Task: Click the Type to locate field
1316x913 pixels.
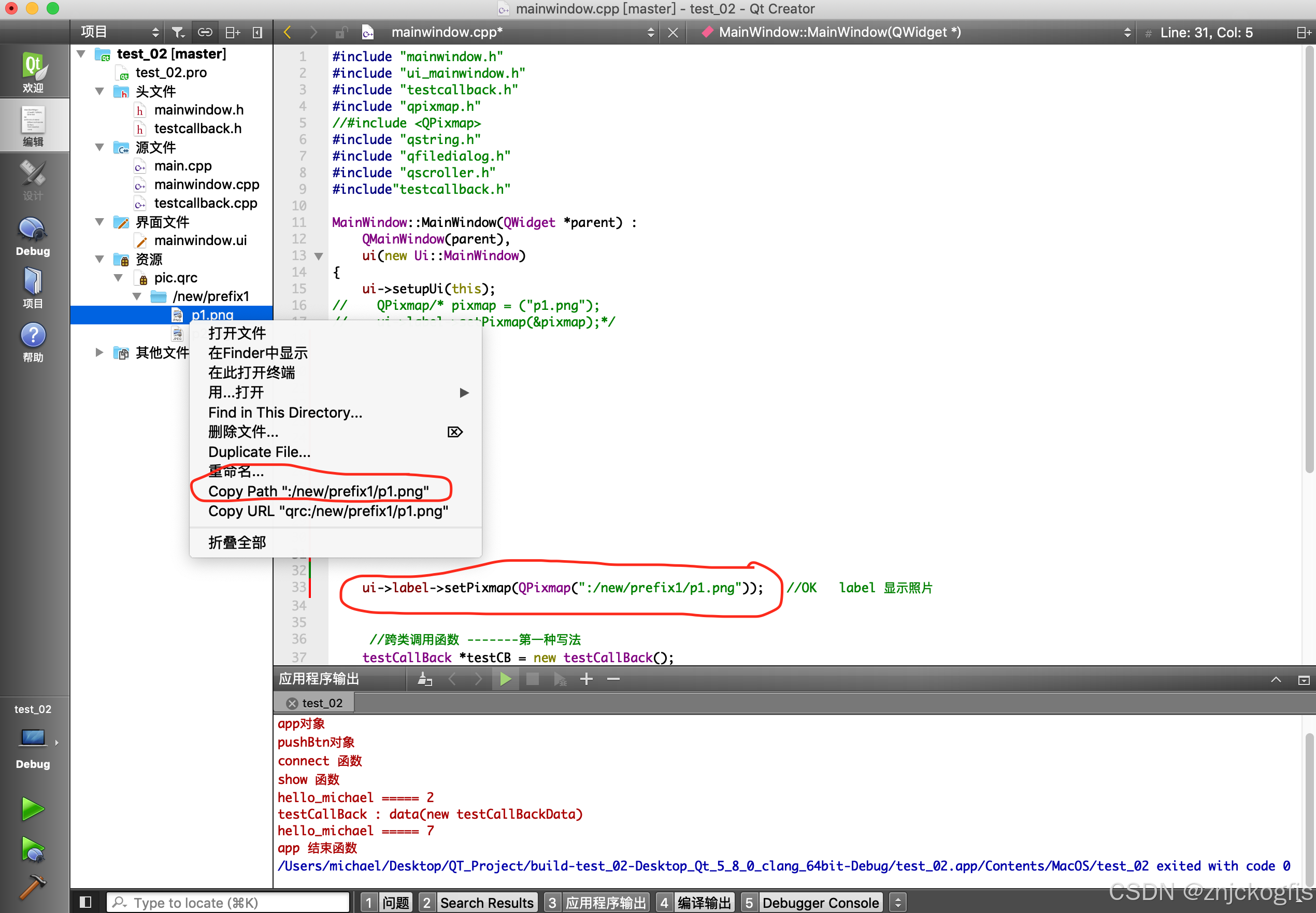Action: coord(229,902)
